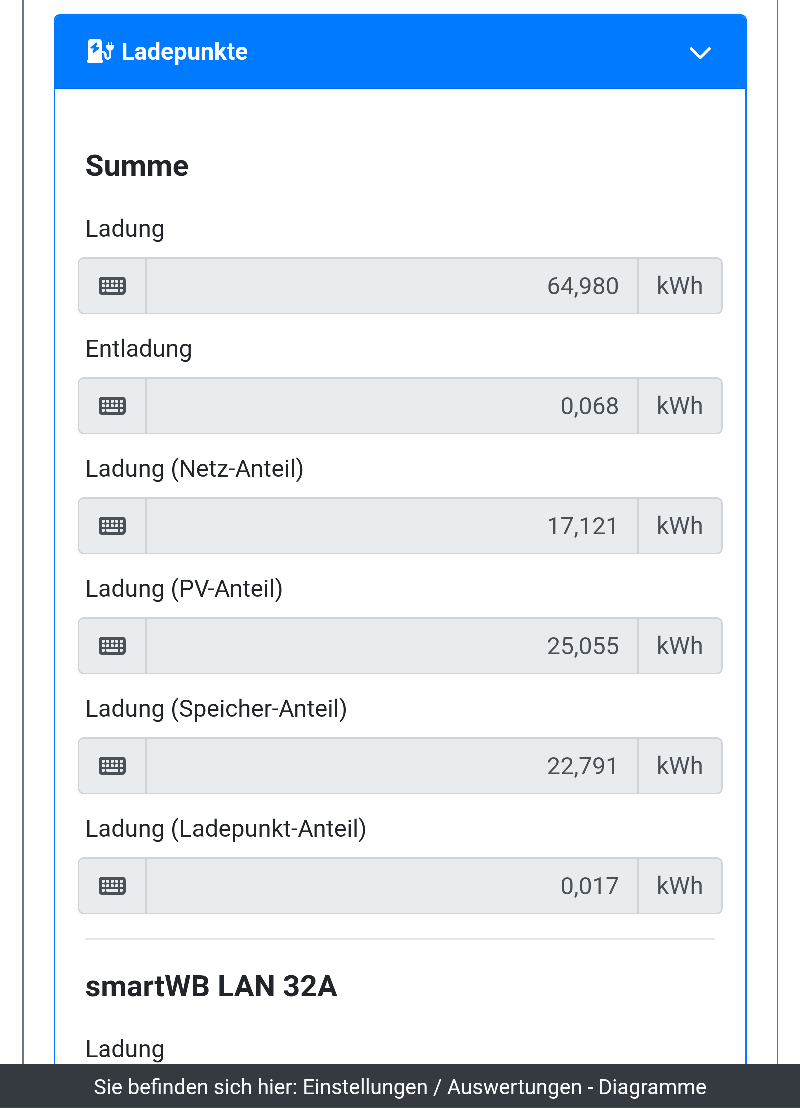Click kWh unit label in Speicher-Anteil row
Image resolution: width=800 pixels, height=1108 pixels.
click(x=679, y=766)
